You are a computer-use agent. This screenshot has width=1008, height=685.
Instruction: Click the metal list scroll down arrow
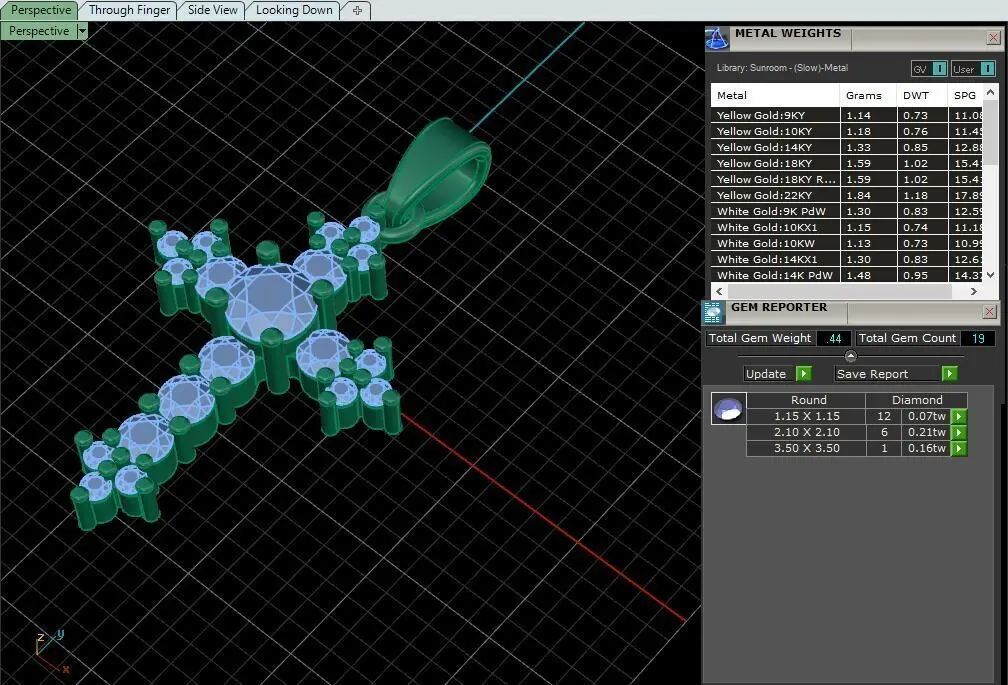pyautogui.click(x=991, y=274)
